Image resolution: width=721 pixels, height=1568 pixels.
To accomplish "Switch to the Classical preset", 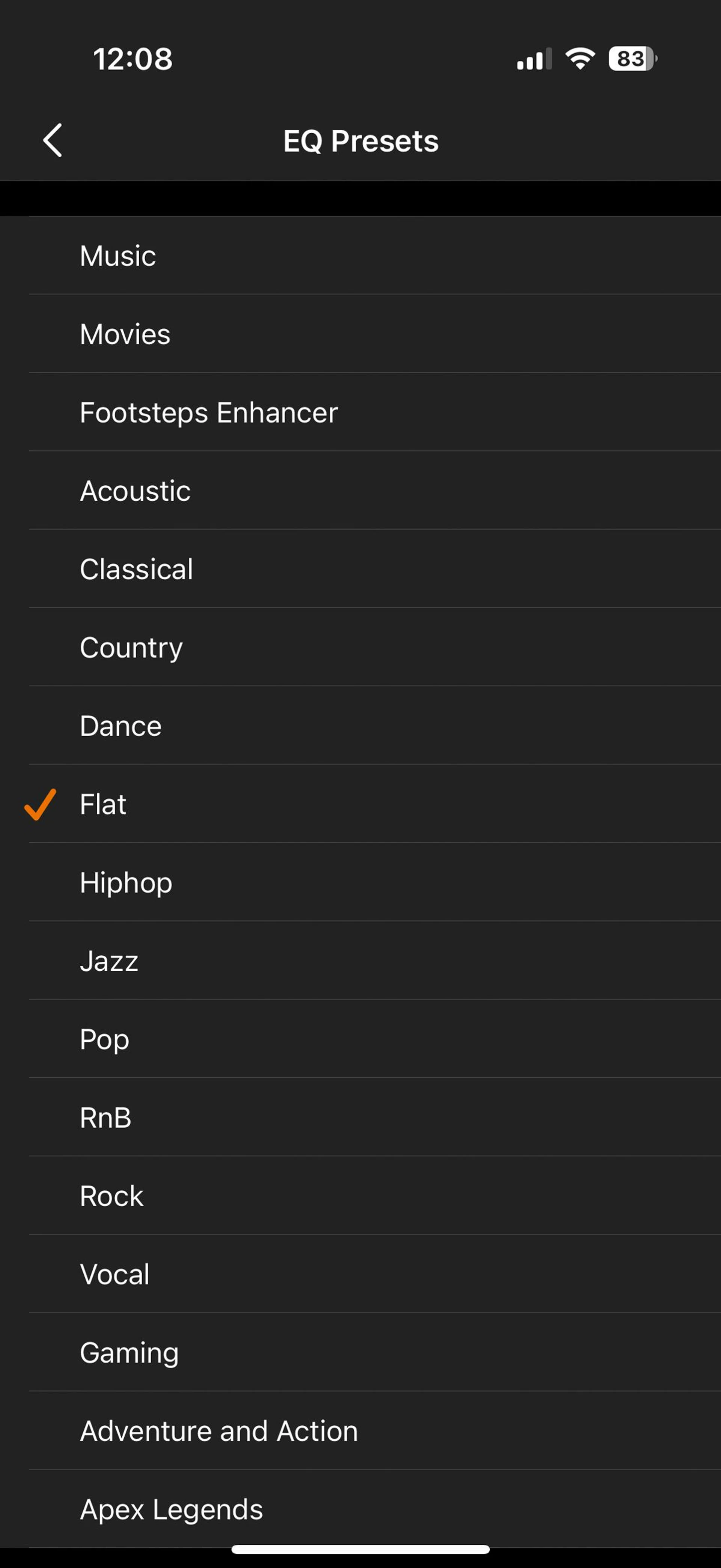I will point(136,570).
